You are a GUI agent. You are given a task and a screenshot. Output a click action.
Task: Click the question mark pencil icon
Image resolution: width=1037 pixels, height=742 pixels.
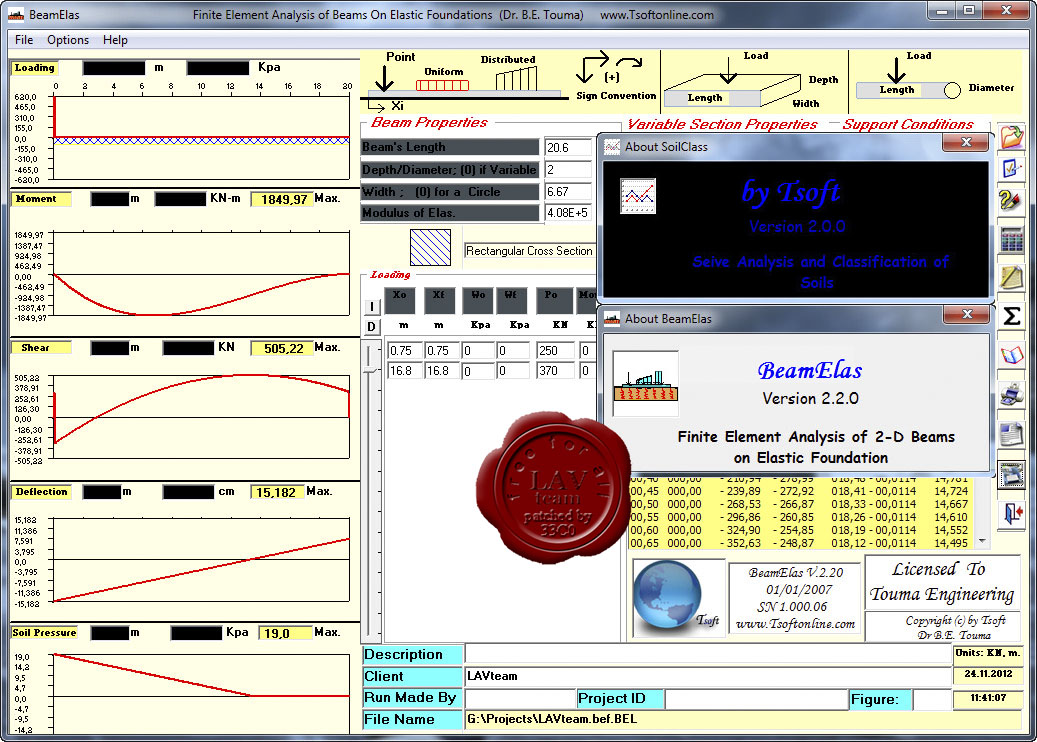1011,200
